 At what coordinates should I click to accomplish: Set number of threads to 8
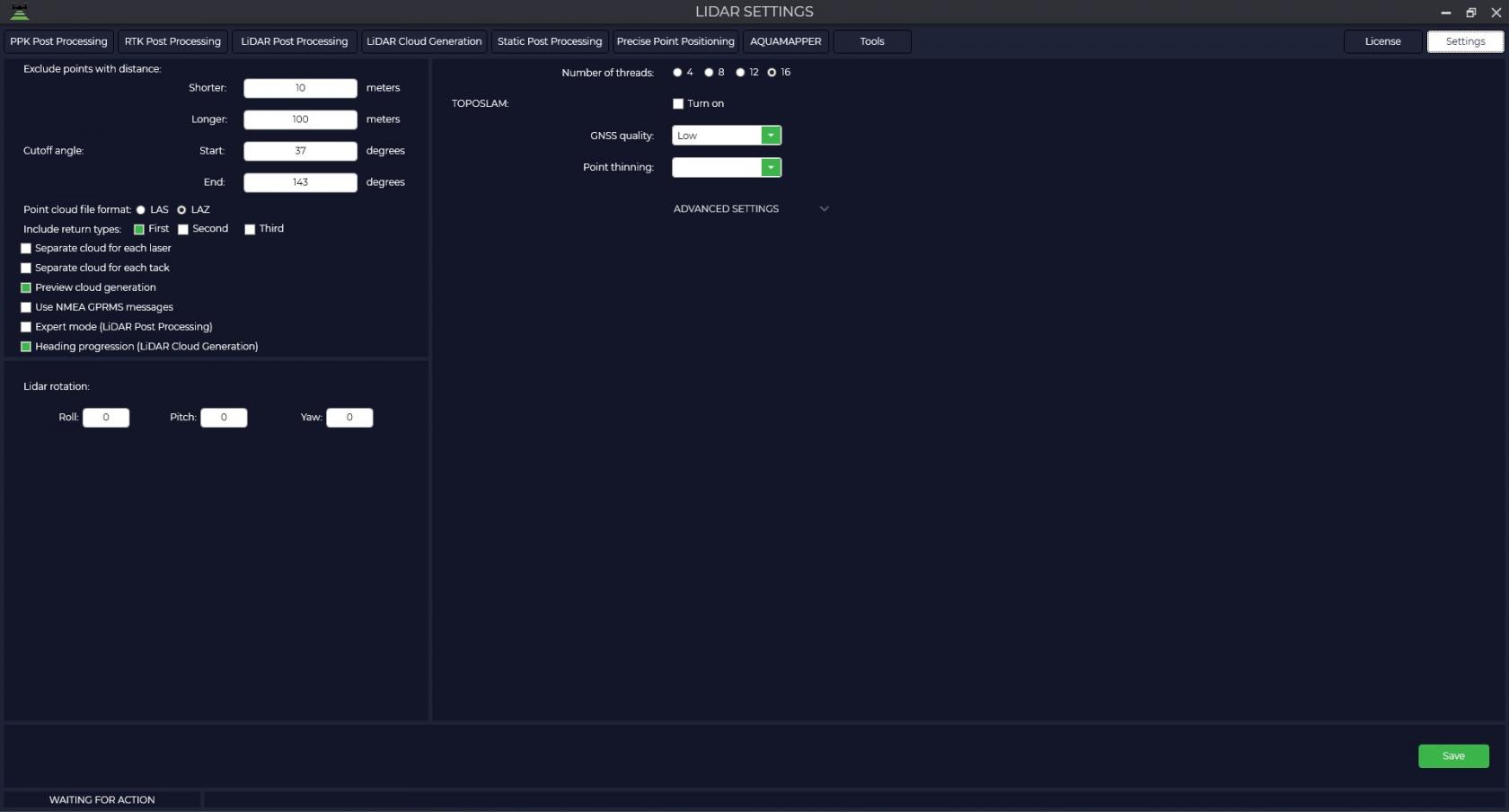coord(709,73)
